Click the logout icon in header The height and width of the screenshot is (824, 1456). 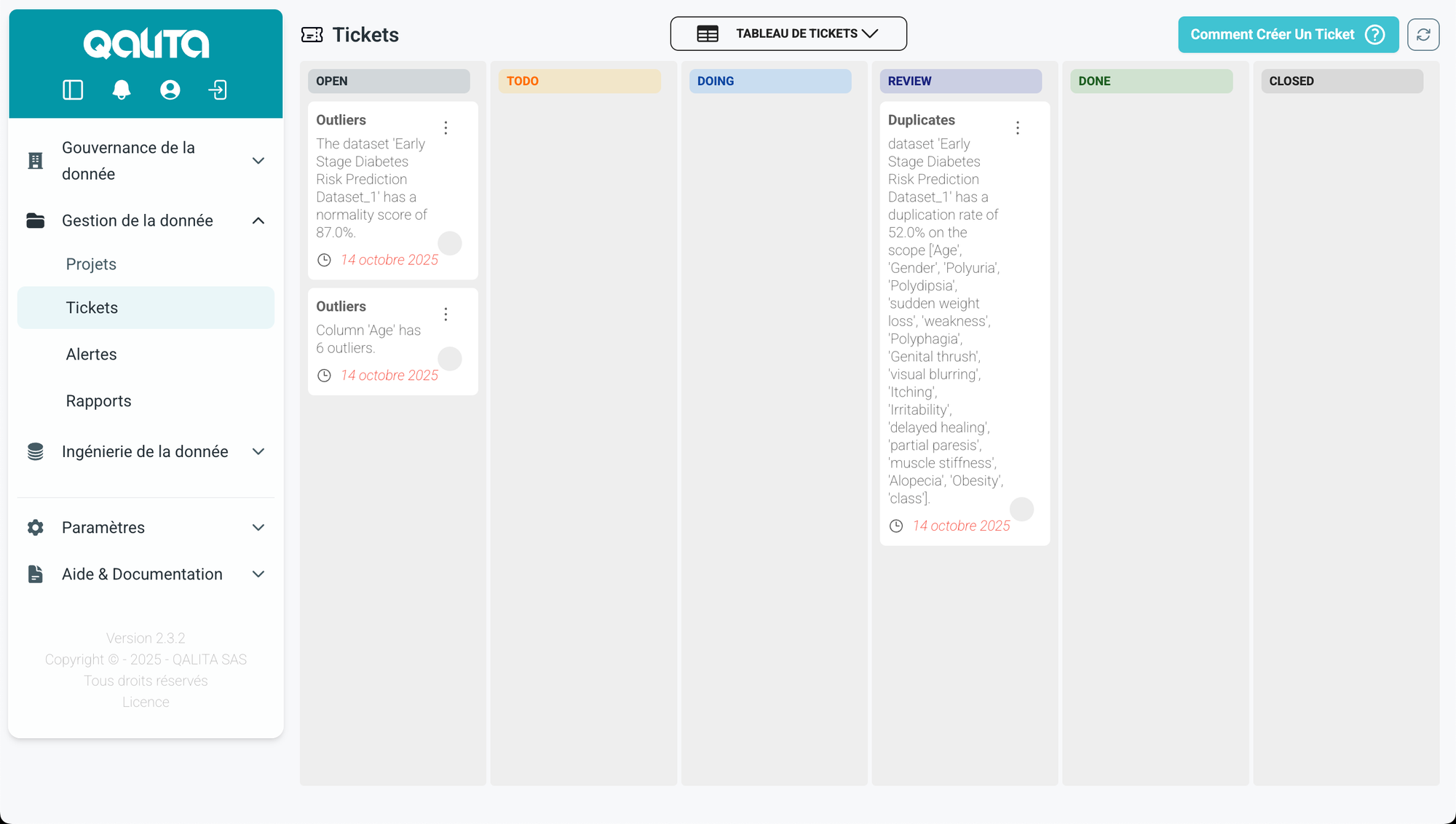pos(218,90)
